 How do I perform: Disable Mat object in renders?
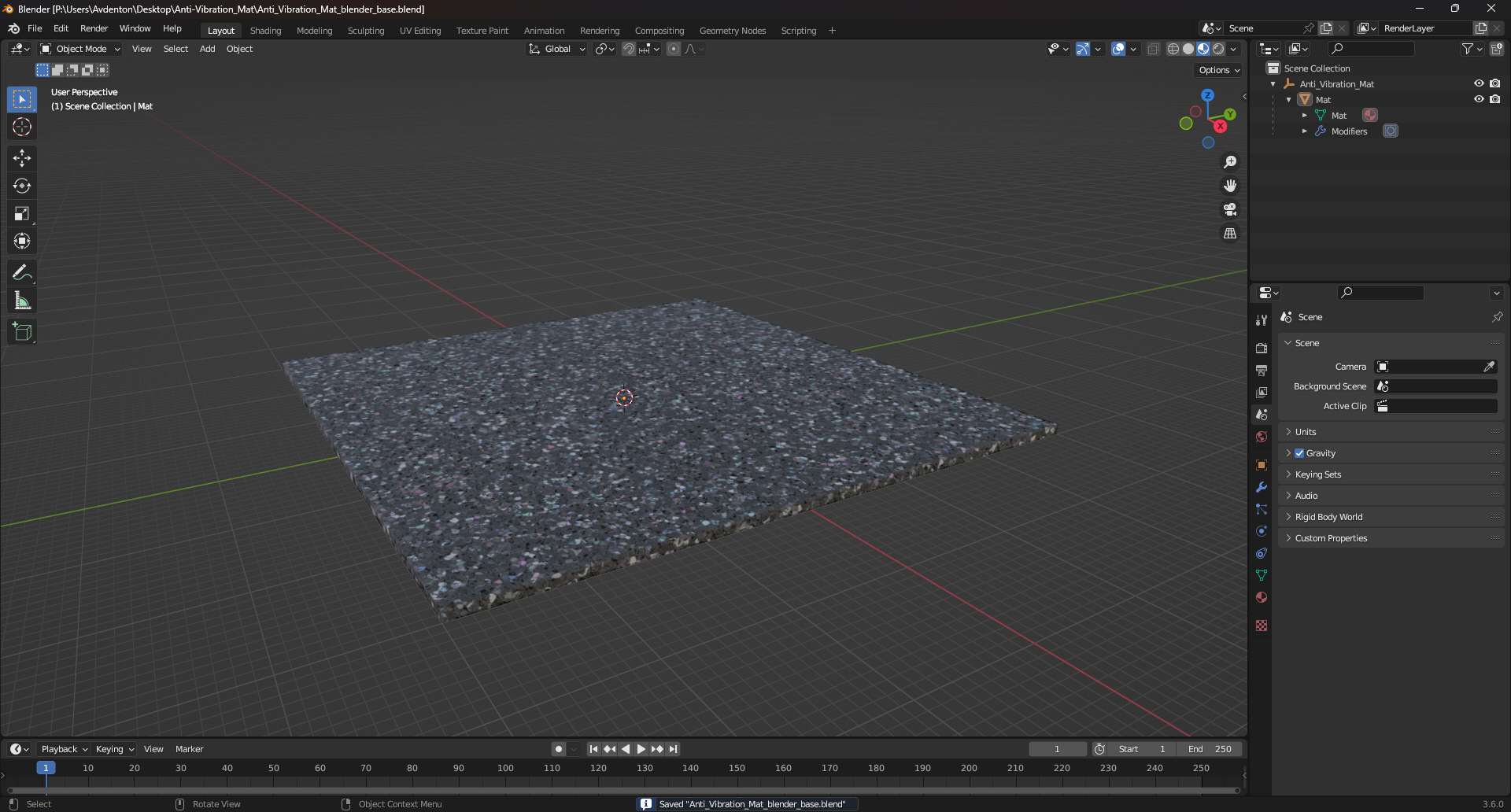pos(1495,99)
